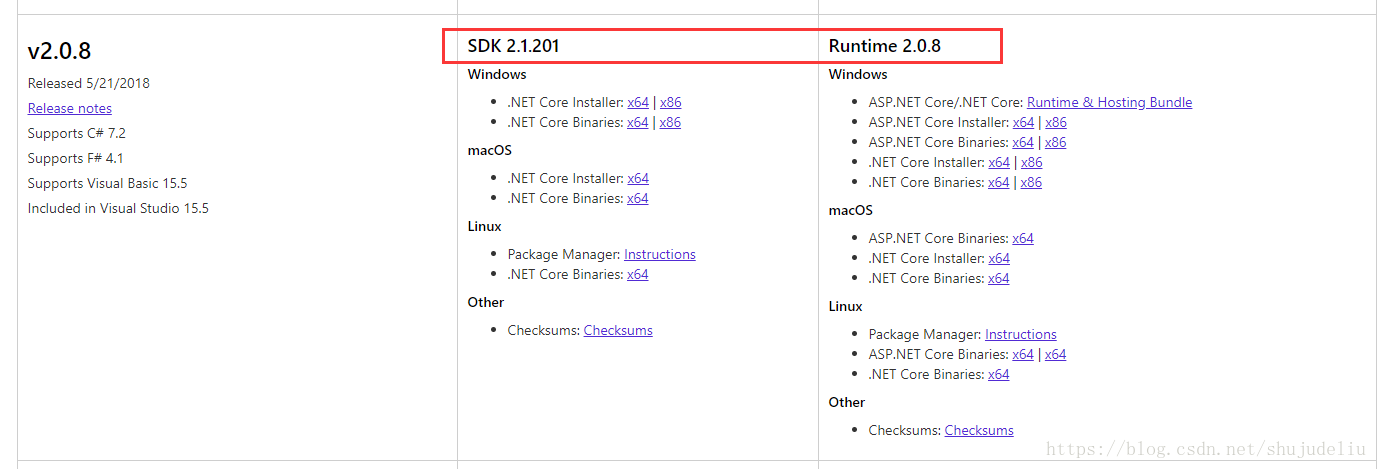Download SDK Linux .NET Core Binaries x64

638,274
